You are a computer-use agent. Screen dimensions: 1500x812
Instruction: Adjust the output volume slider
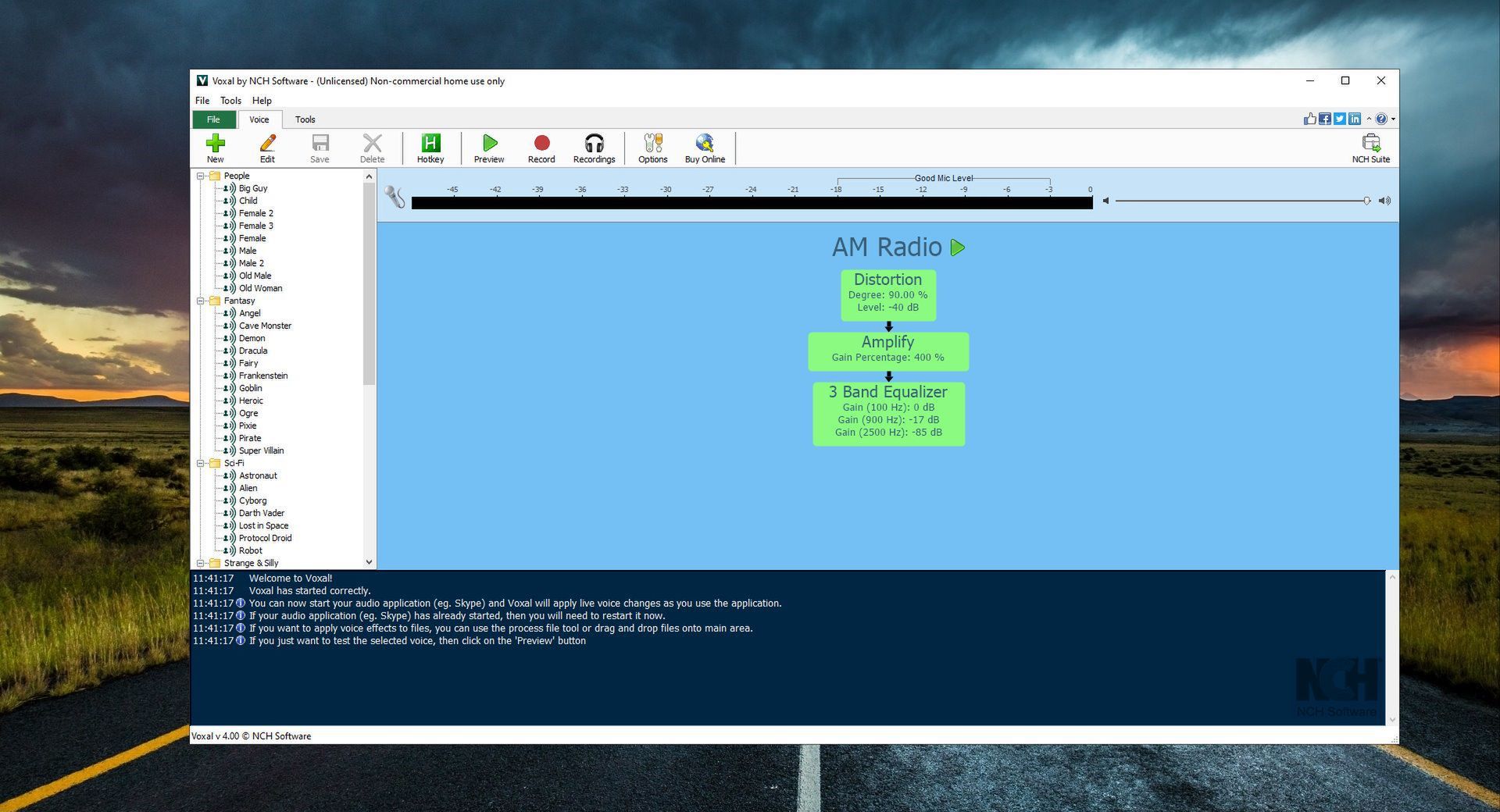click(1367, 201)
